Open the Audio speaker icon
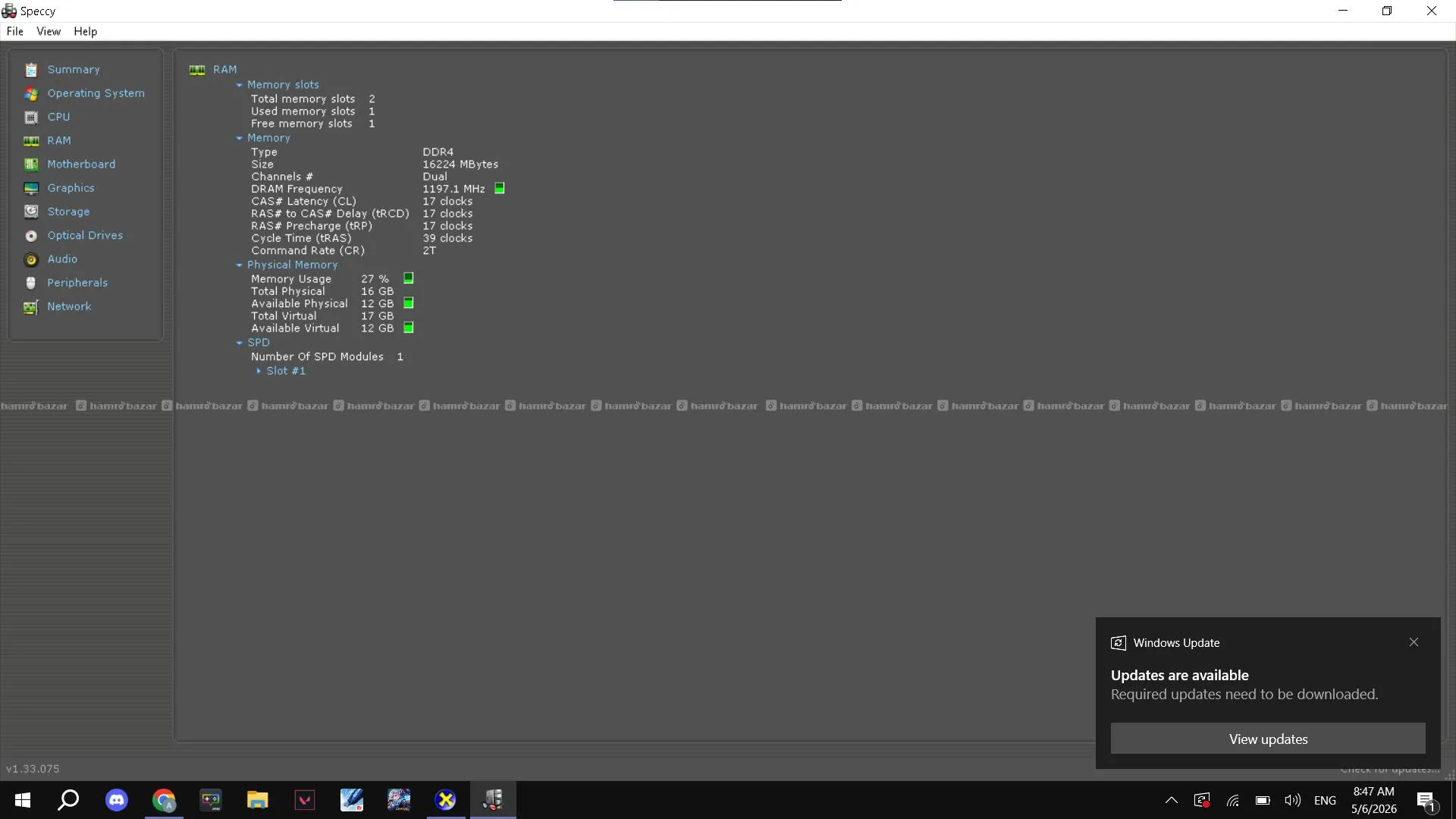The height and width of the screenshot is (819, 1456). [31, 259]
